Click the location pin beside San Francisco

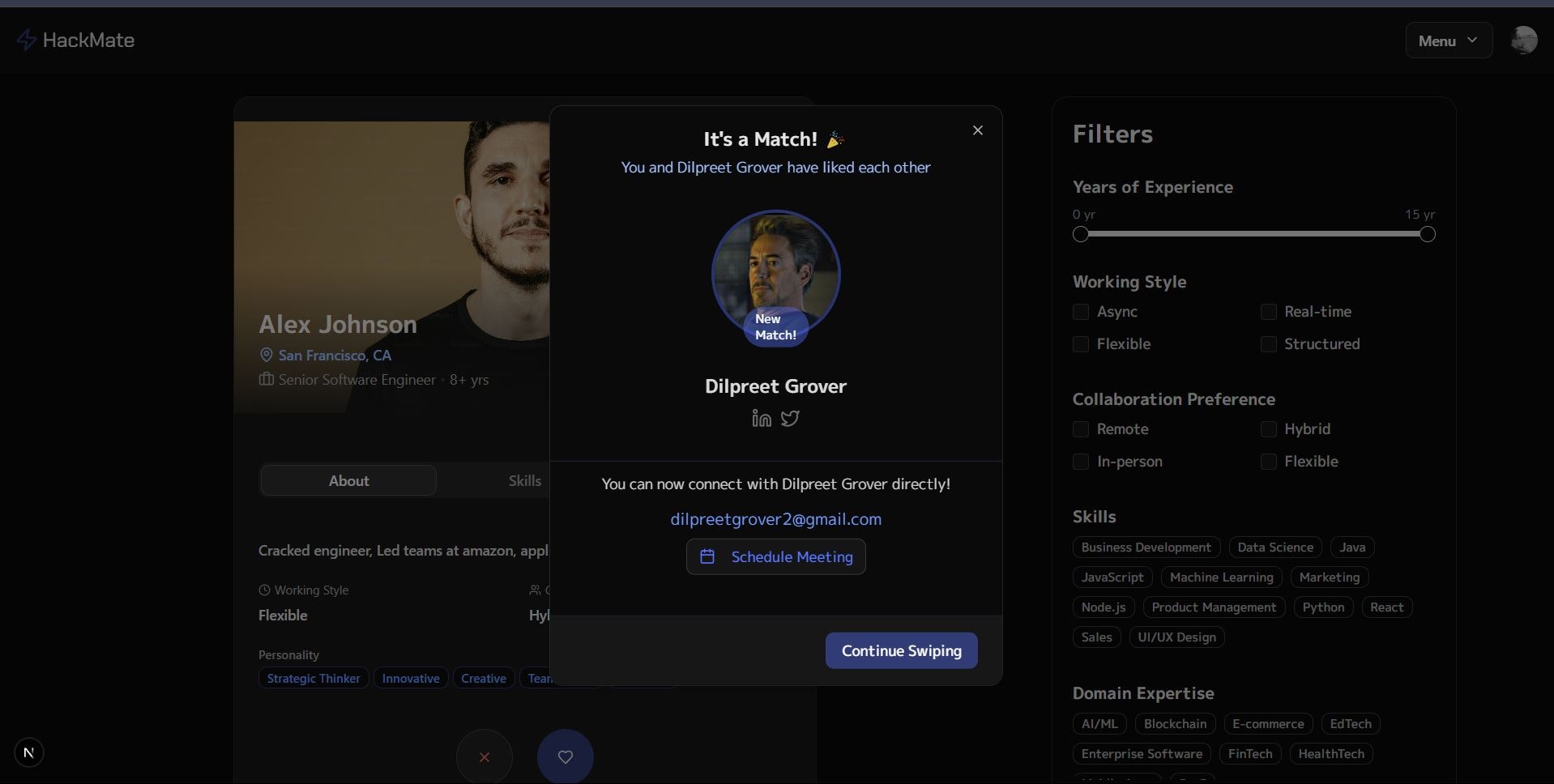pos(266,355)
